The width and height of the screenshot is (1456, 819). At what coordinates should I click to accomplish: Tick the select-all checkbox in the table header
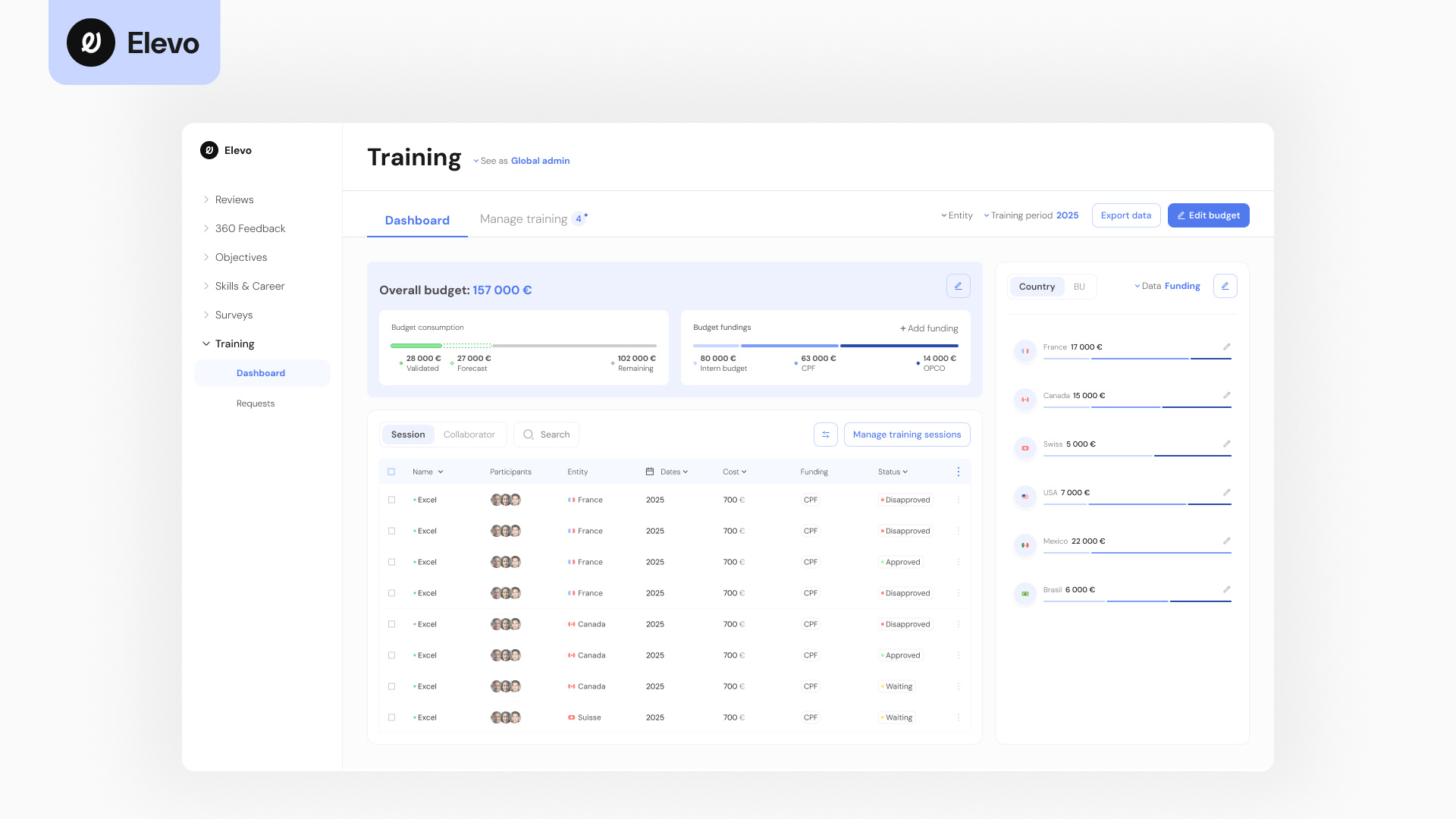392,471
